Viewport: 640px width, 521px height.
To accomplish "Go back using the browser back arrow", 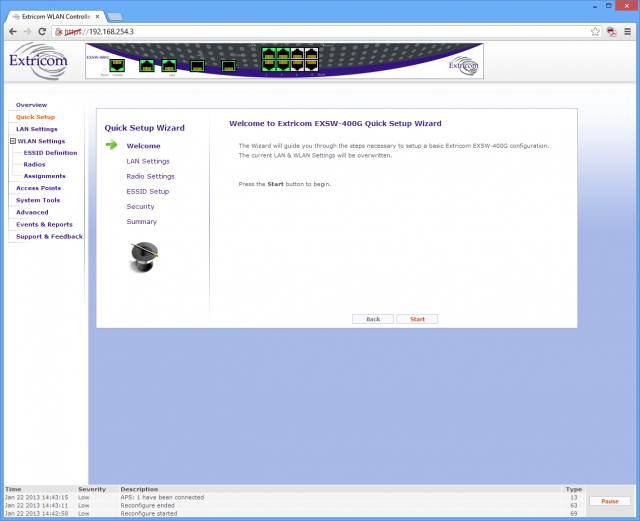I will tap(13, 31).
